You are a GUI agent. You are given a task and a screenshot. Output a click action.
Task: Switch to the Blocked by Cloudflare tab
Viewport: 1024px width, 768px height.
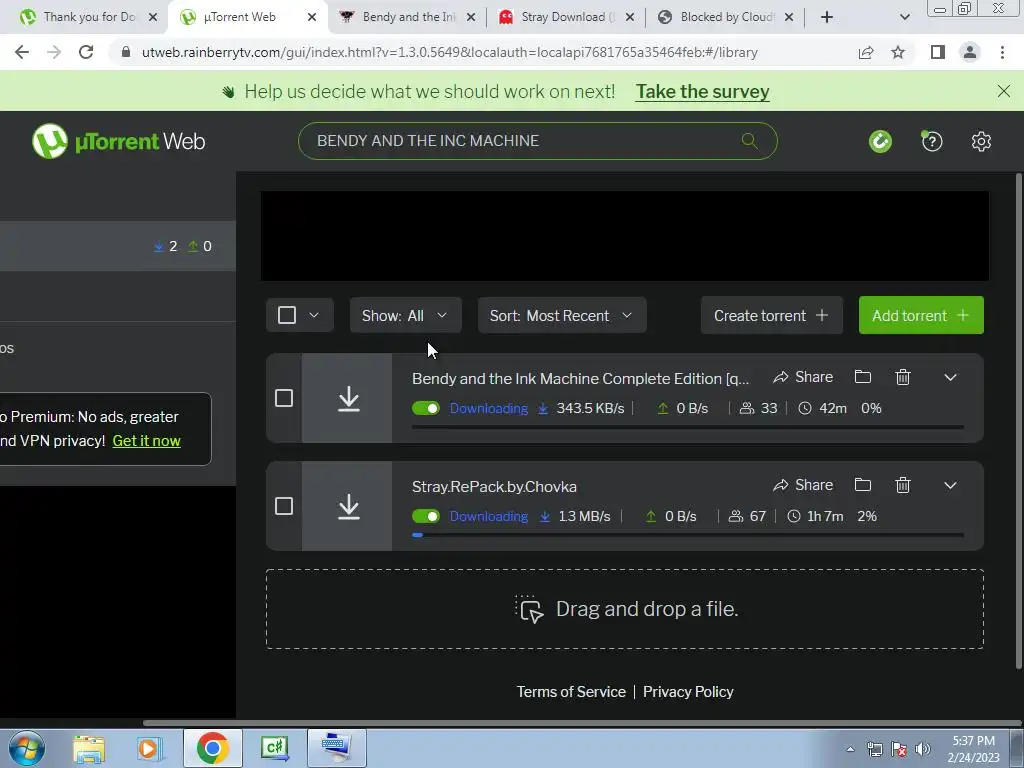coord(716,17)
